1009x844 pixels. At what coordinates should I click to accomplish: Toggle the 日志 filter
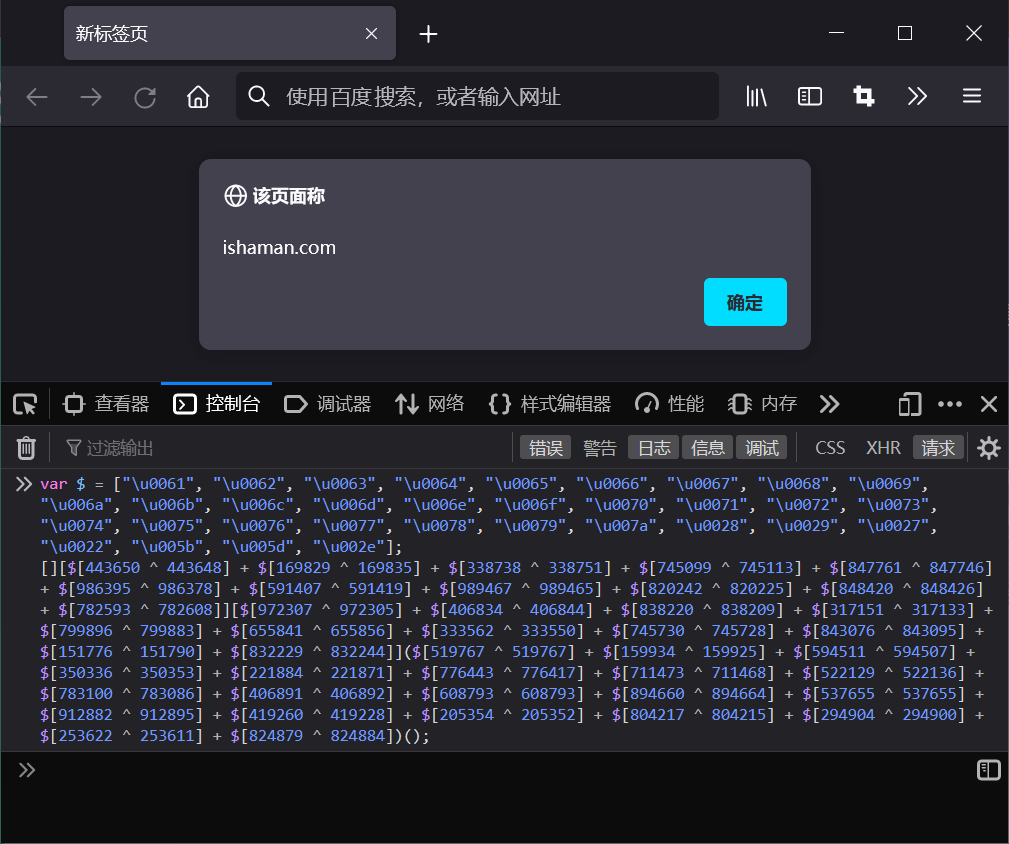tap(654, 448)
